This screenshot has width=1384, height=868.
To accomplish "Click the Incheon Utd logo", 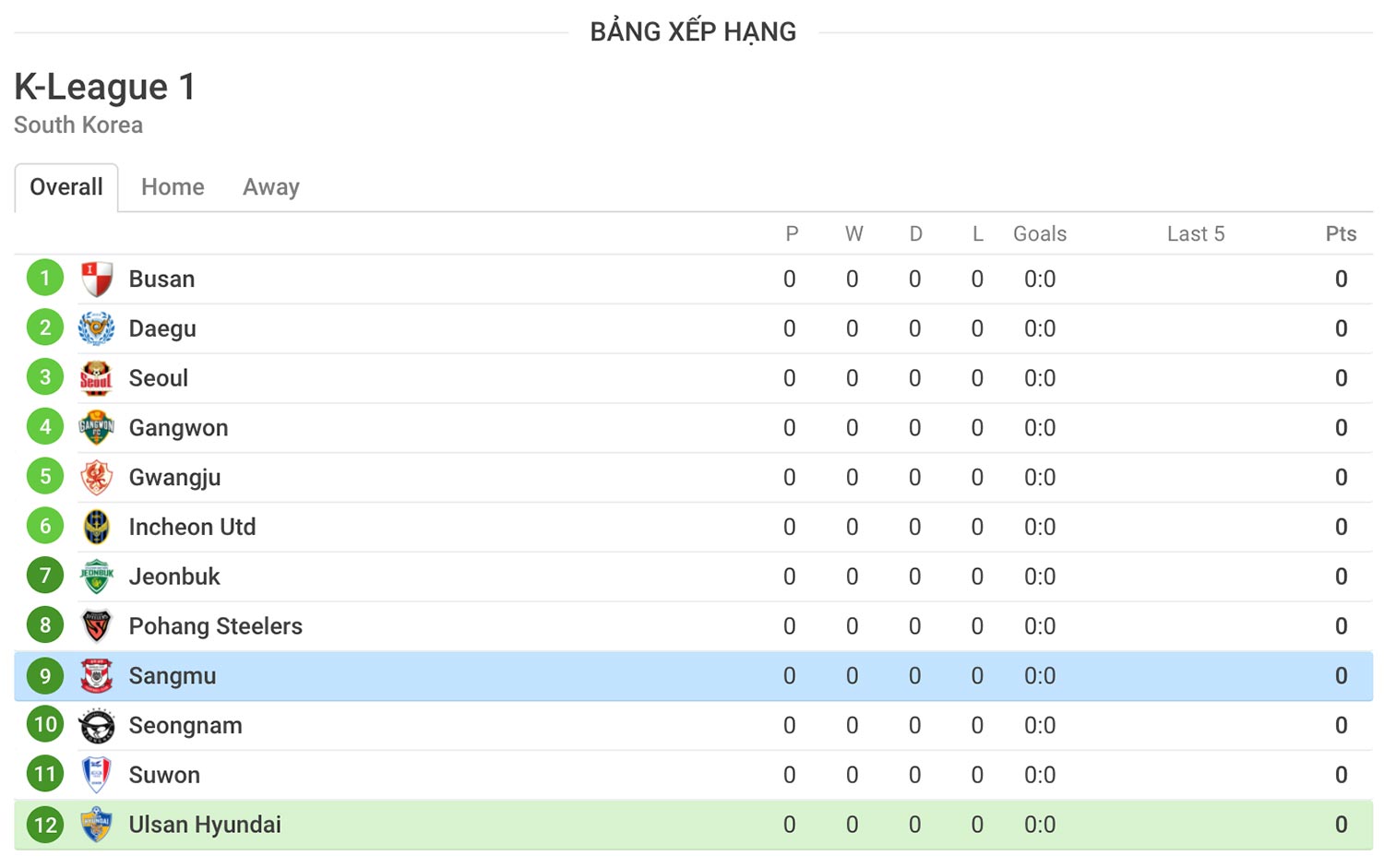I will tap(97, 527).
